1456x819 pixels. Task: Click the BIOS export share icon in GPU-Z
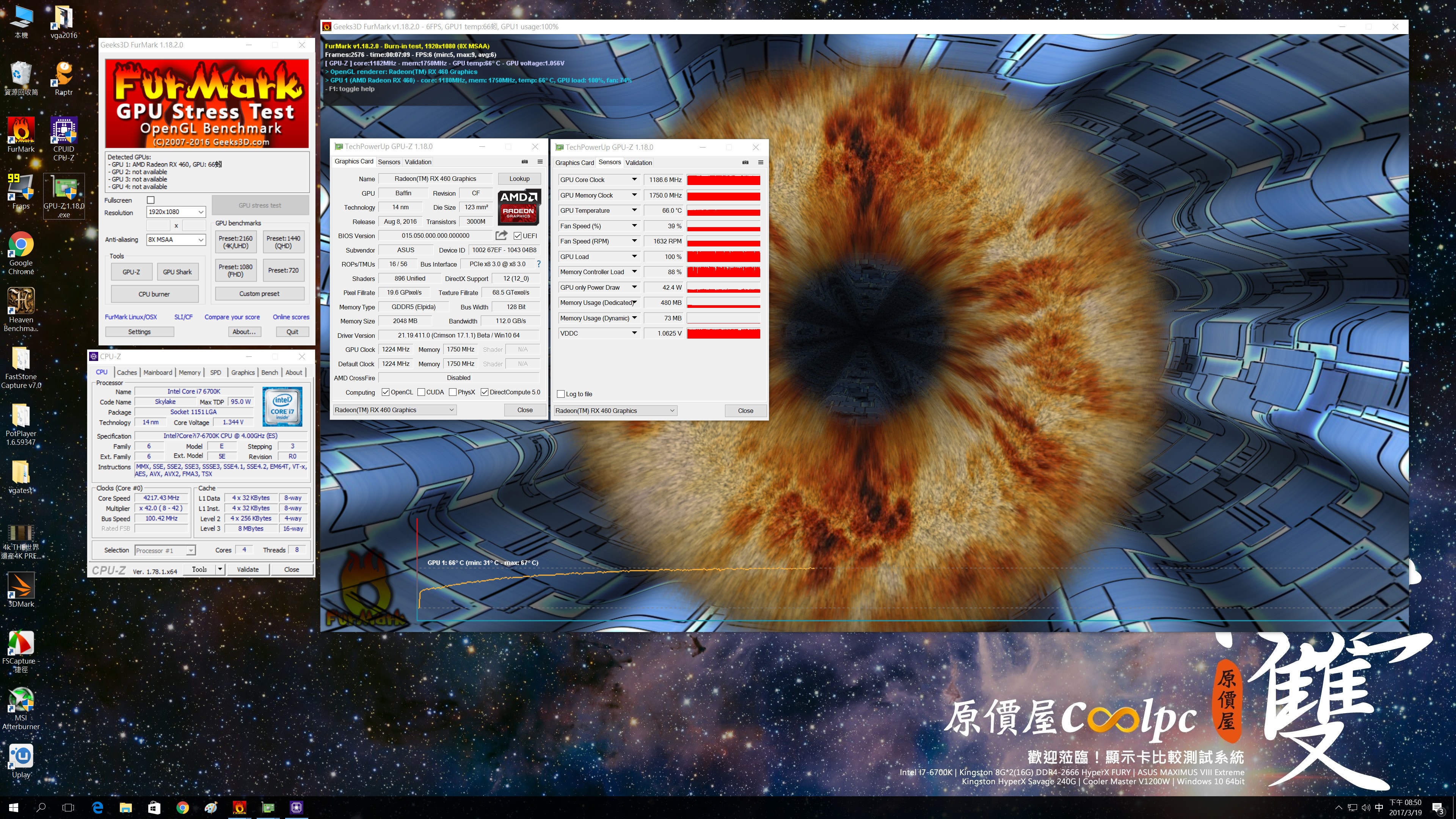501,235
